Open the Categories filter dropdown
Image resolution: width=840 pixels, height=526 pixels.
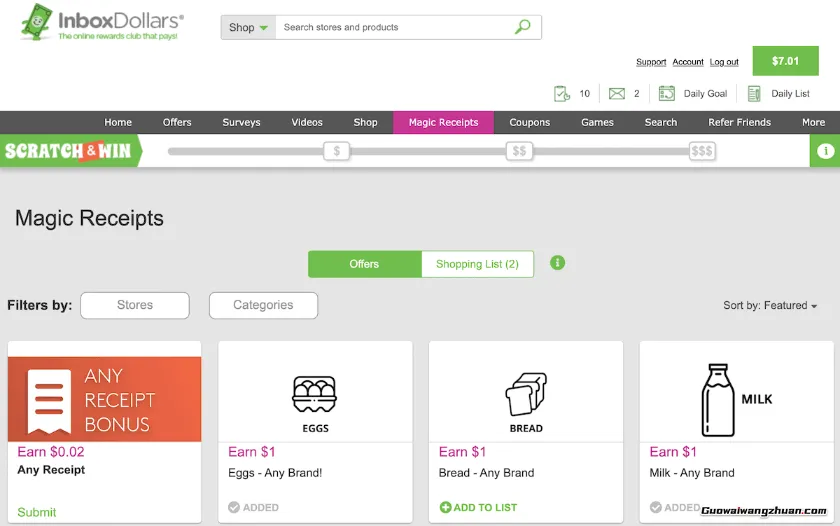(263, 305)
